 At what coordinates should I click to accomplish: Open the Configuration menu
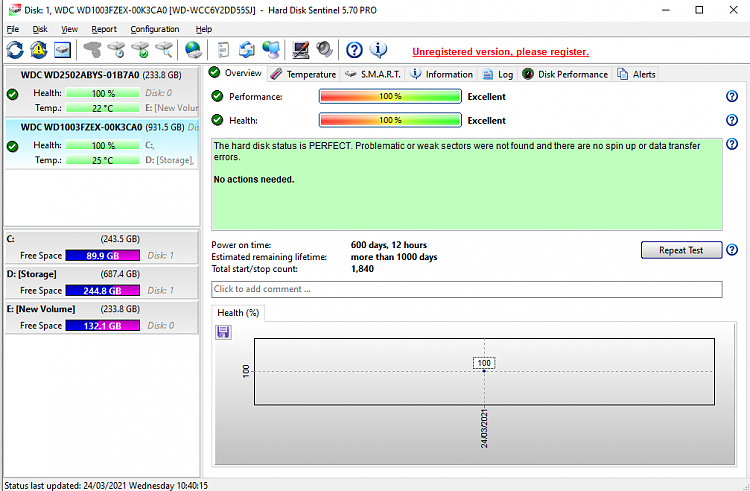pyautogui.click(x=154, y=29)
